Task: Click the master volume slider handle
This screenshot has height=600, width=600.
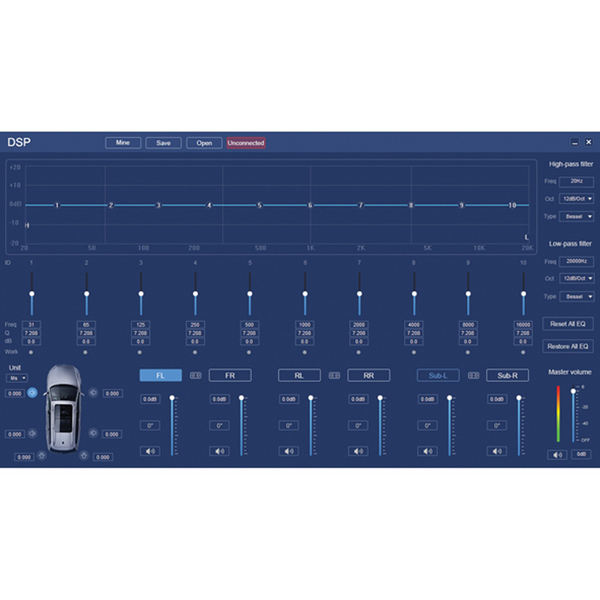Action: (x=573, y=392)
